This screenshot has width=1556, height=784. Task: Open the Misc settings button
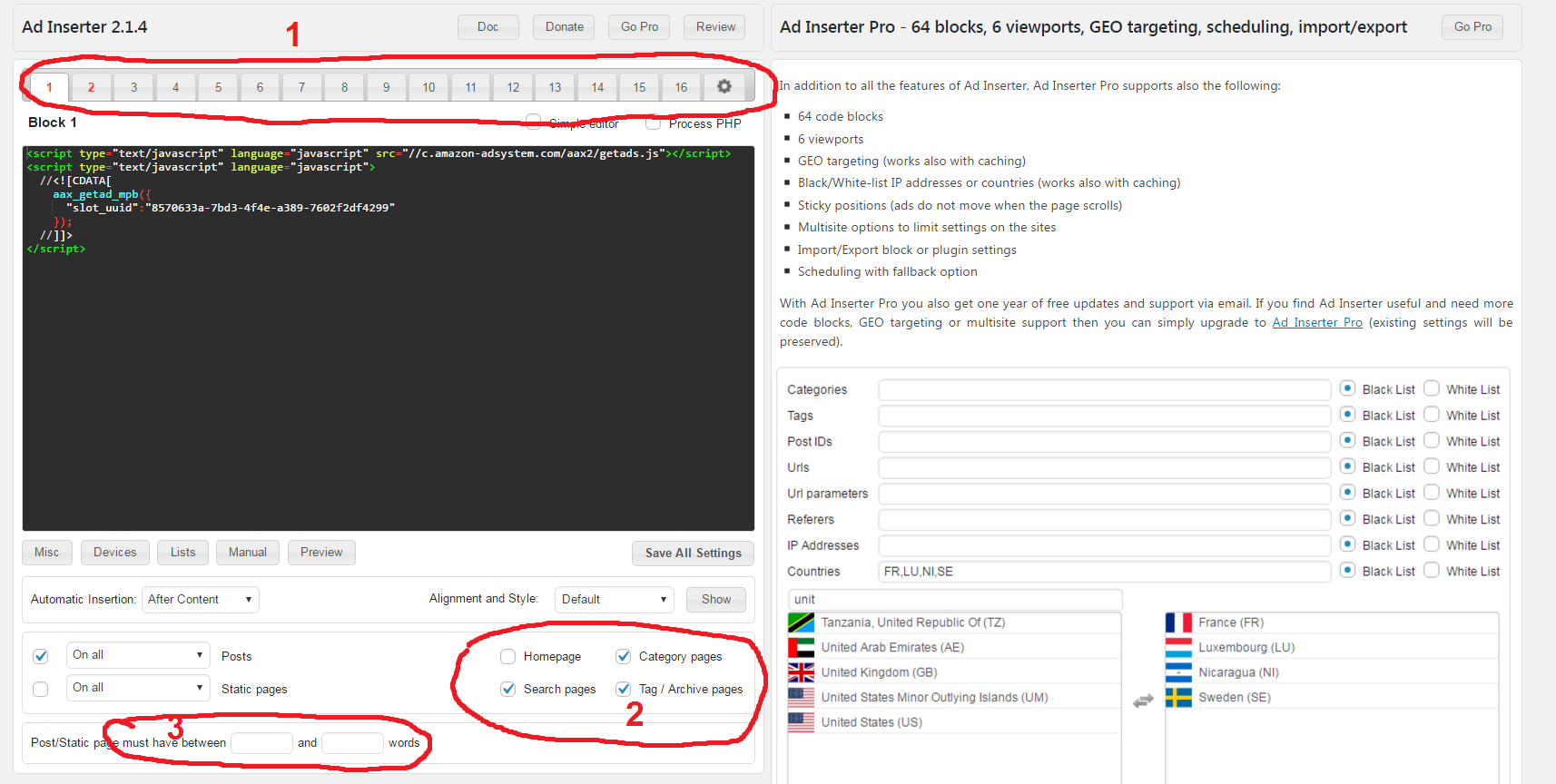(x=46, y=553)
